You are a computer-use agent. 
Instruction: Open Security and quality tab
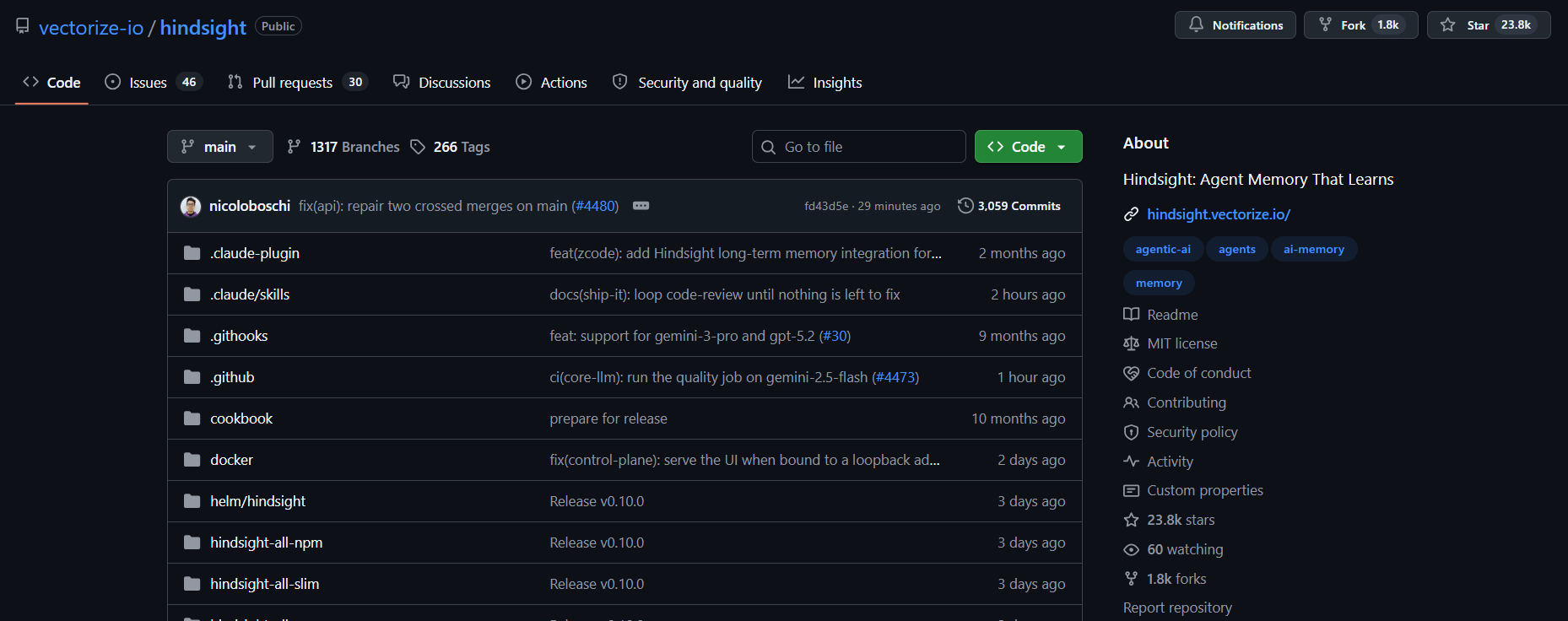coord(687,83)
